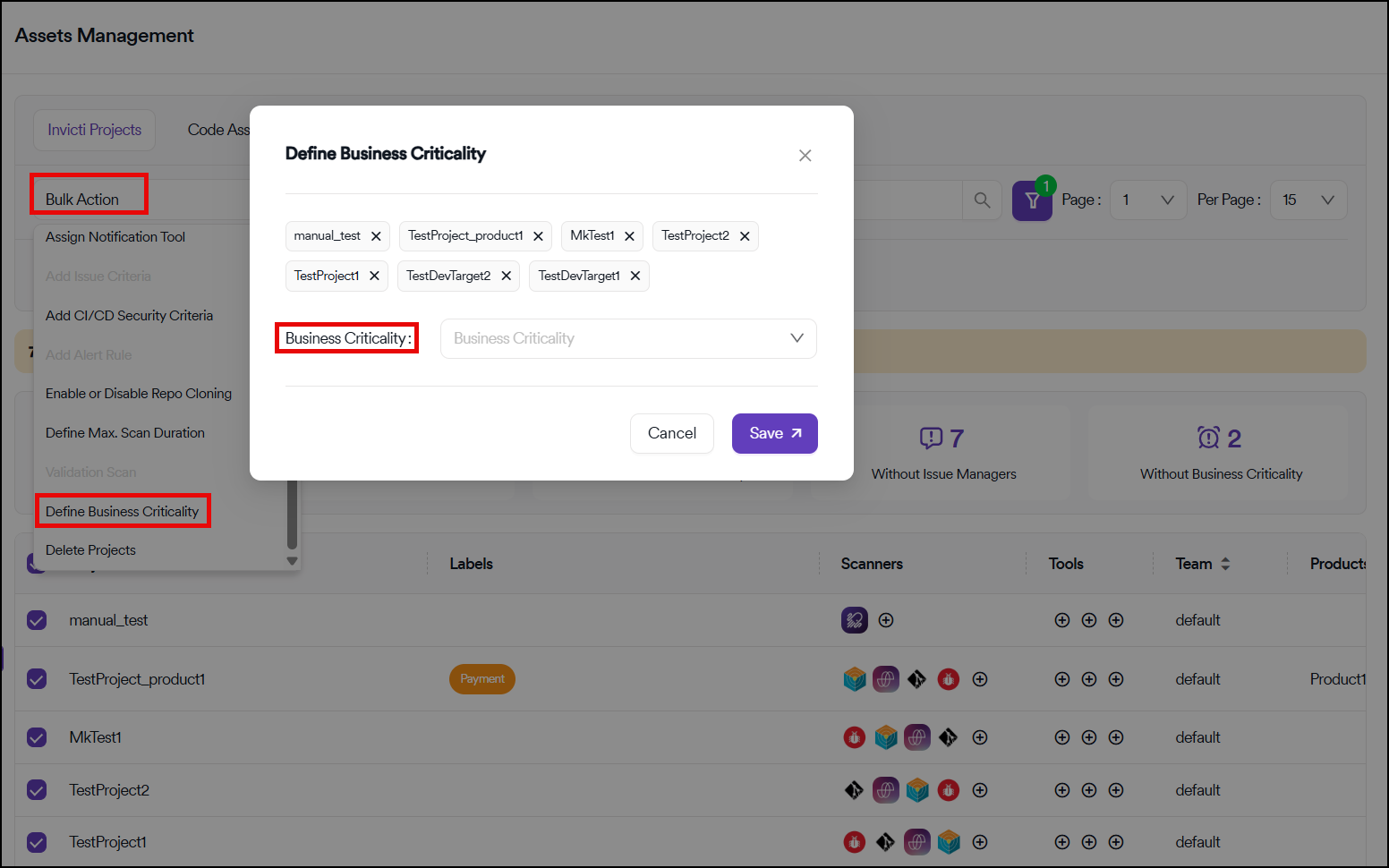Open the Business Criticality dropdown
Image resolution: width=1389 pixels, height=868 pixels.
pos(628,338)
